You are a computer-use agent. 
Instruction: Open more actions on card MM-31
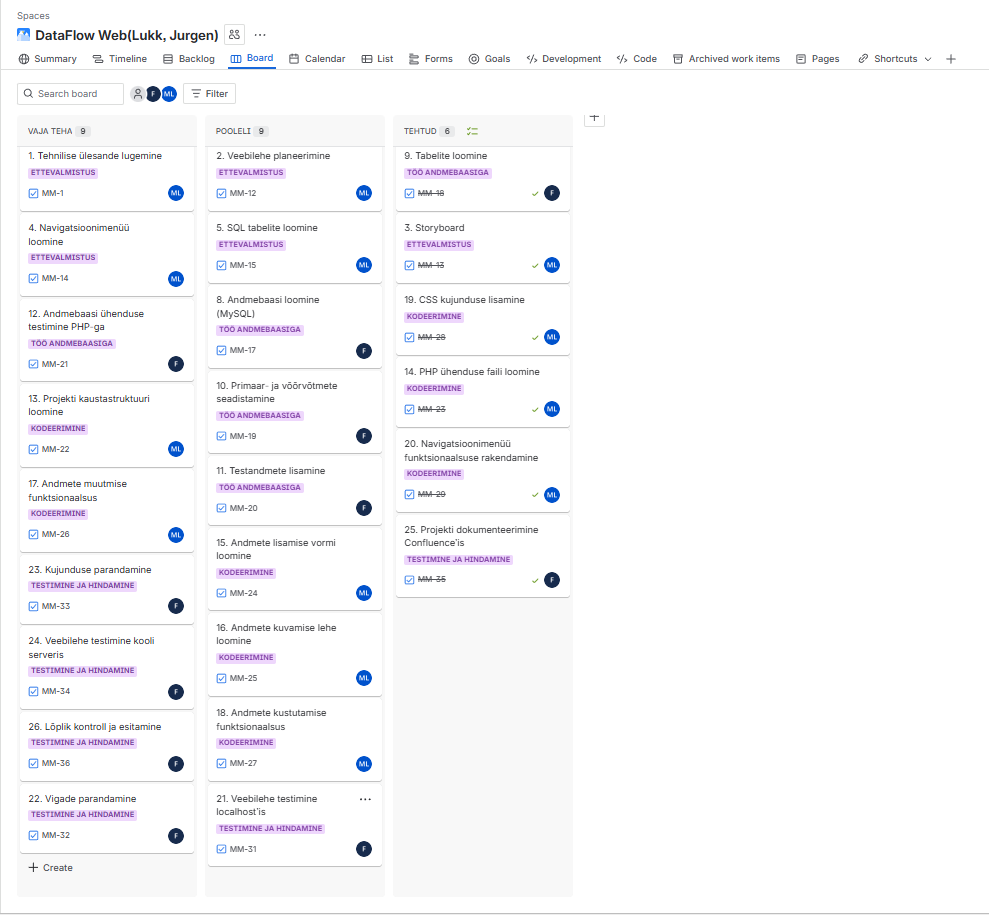(365, 799)
